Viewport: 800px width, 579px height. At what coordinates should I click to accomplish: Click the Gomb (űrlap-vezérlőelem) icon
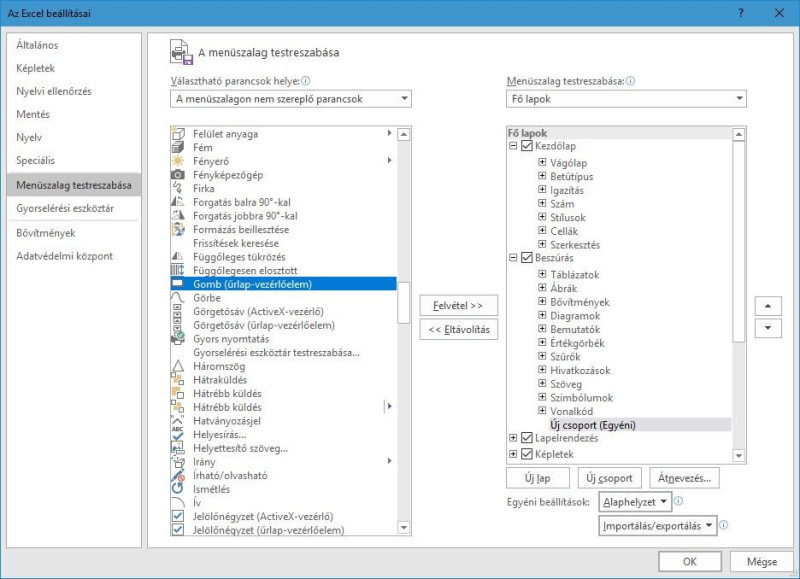coord(178,284)
